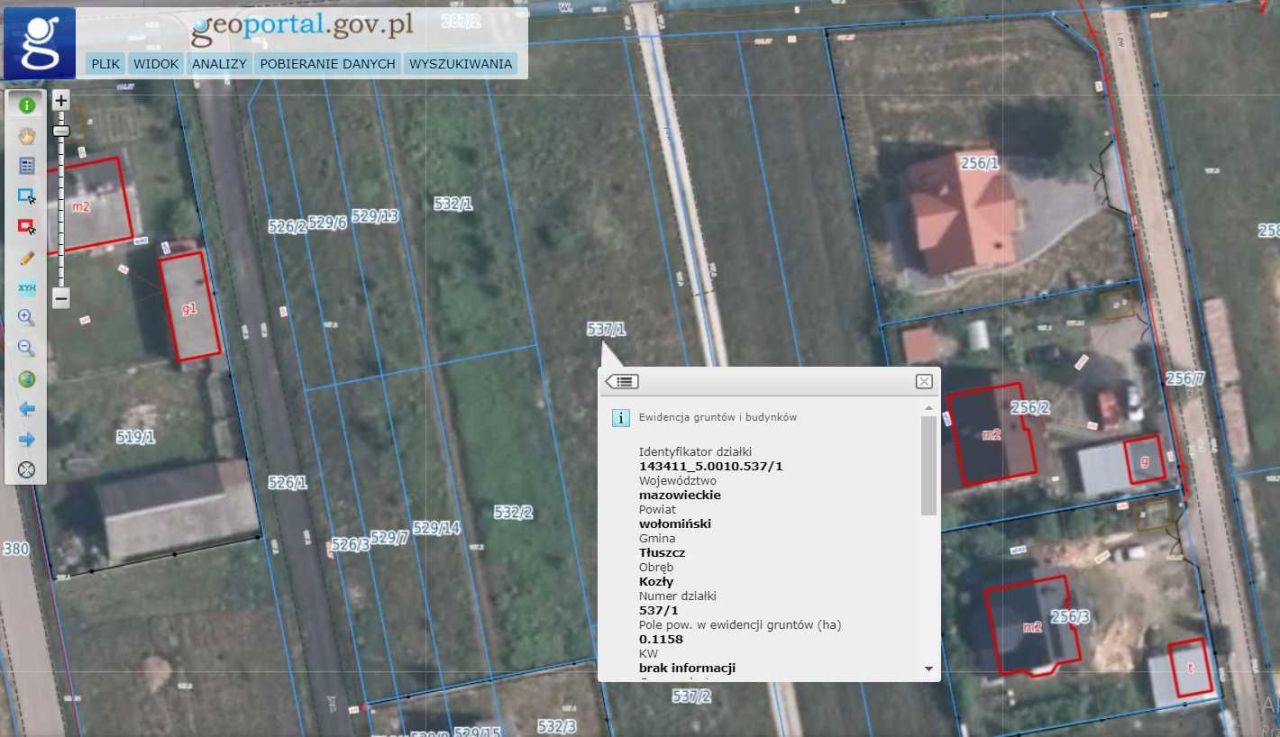Select the pencil drawing tool
This screenshot has width=1280, height=737.
click(x=27, y=258)
